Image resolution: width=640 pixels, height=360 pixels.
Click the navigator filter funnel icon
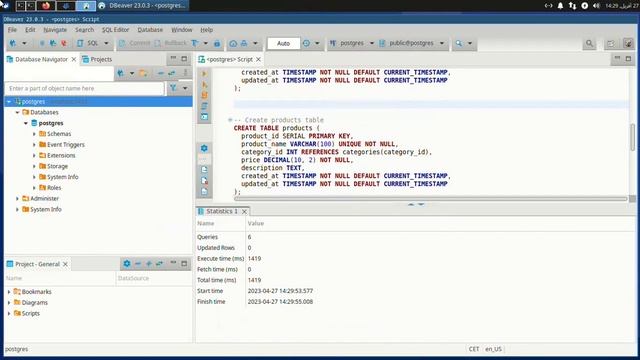point(173,88)
